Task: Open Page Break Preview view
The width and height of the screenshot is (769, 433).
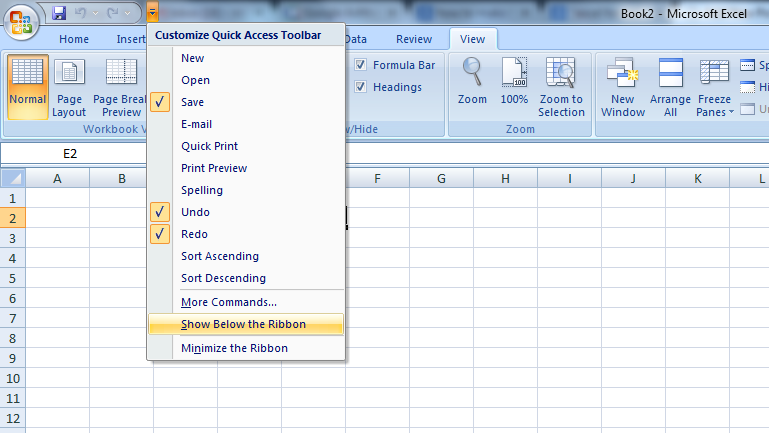Action: coord(121,87)
